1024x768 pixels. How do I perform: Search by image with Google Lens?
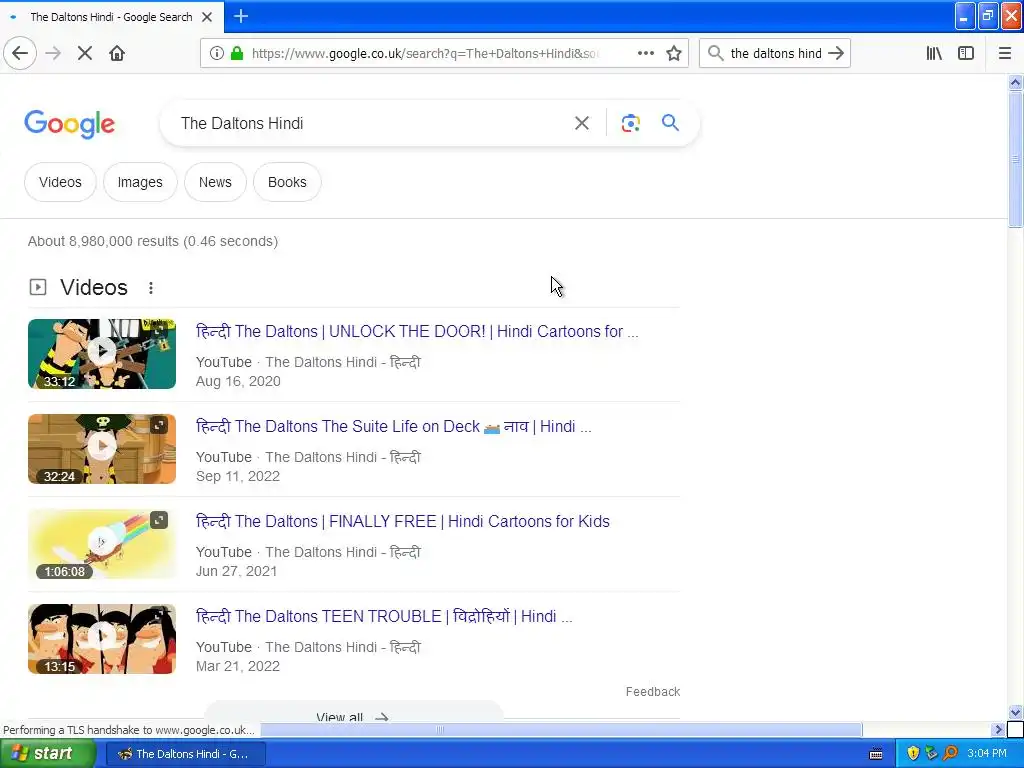point(630,123)
